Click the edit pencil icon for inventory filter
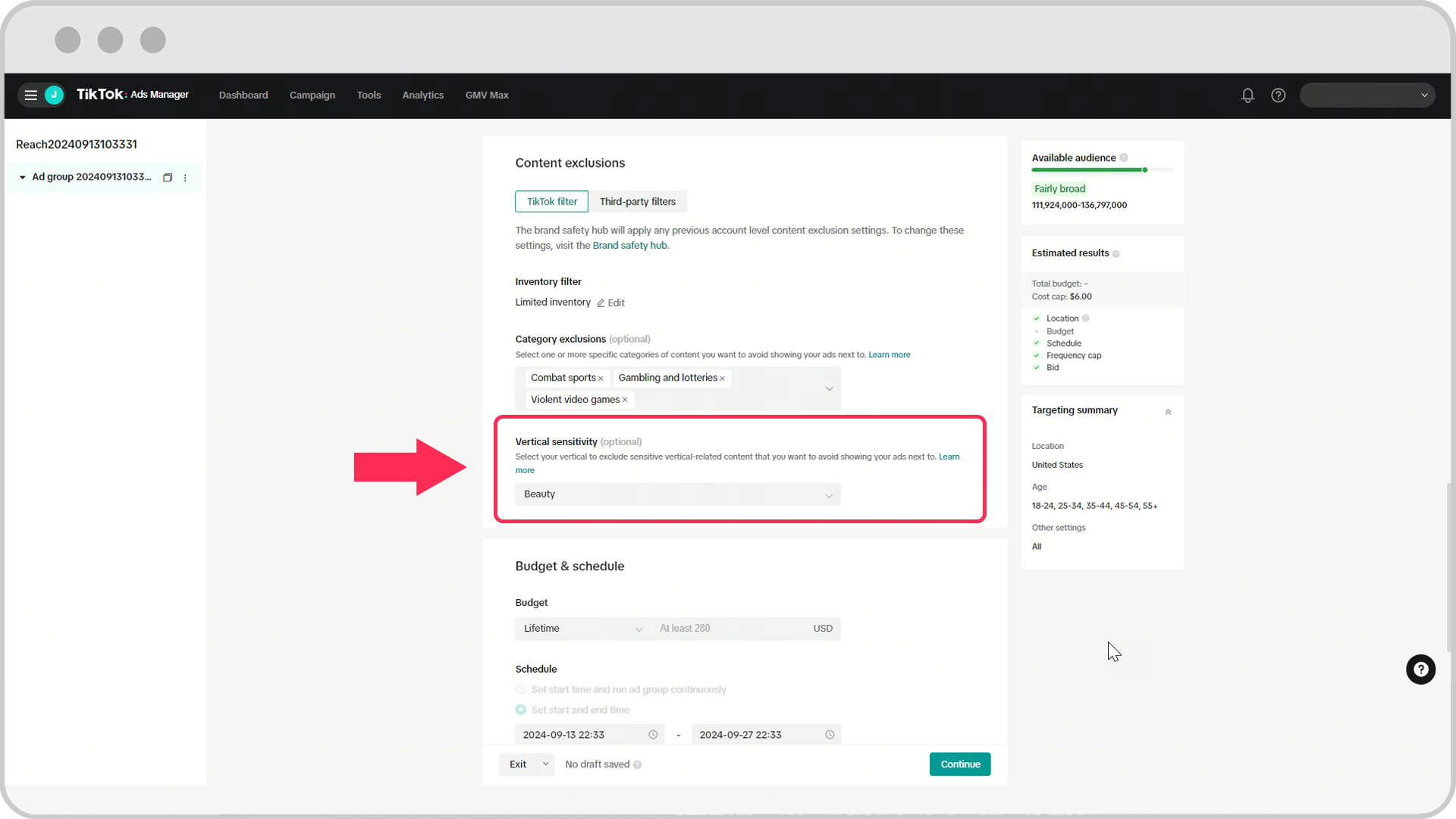Screen dimensions: 1456x819 pos(600,302)
